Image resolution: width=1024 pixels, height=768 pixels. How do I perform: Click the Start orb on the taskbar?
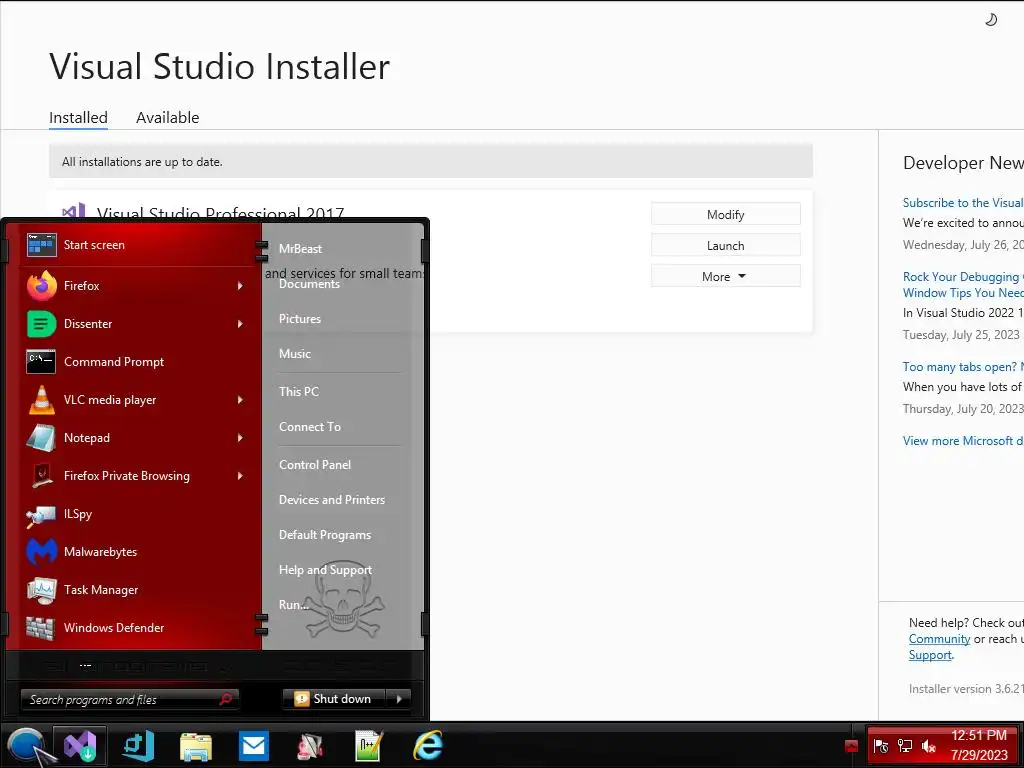tap(26, 746)
